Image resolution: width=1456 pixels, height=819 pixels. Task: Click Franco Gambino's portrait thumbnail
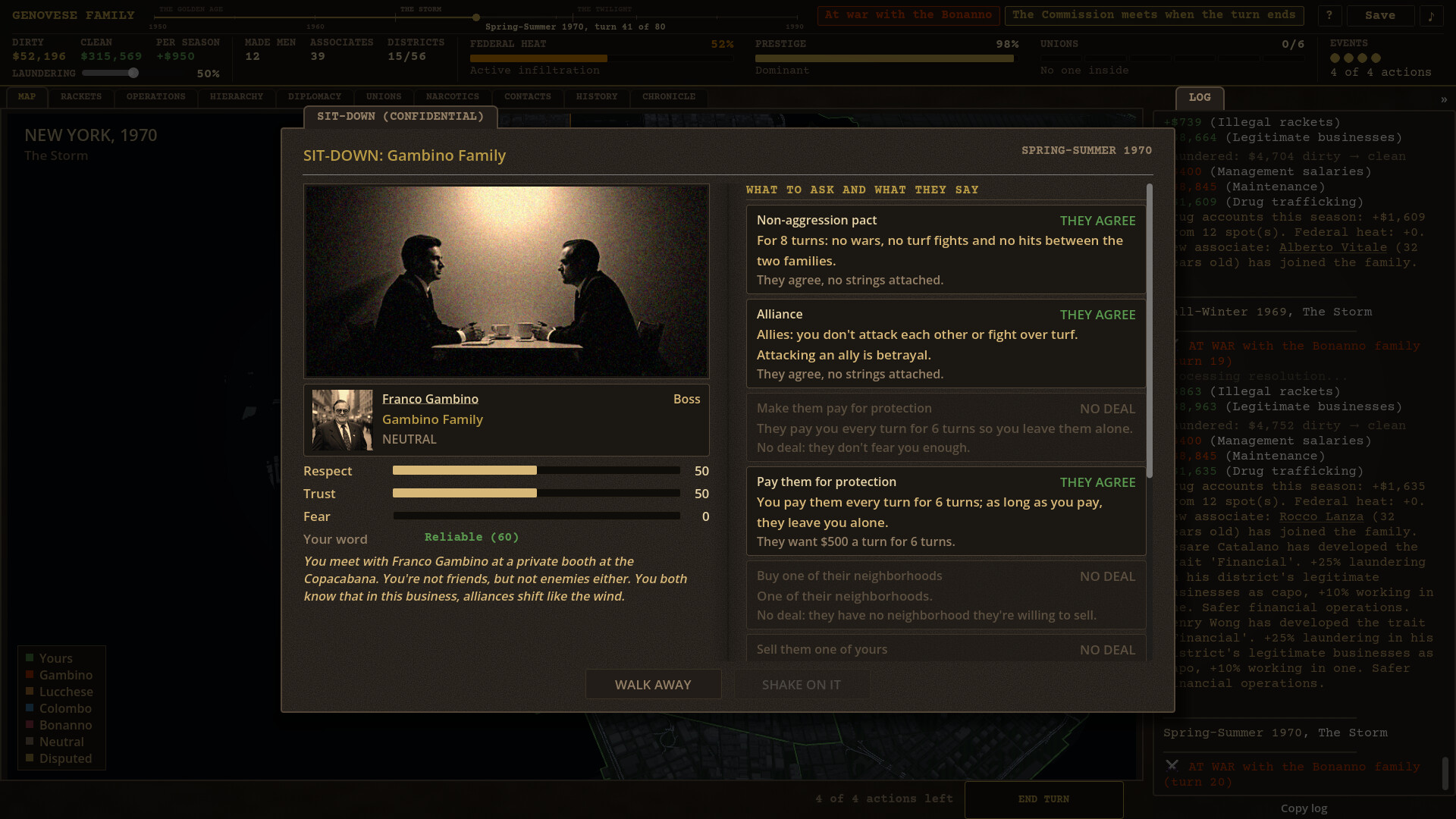[342, 420]
